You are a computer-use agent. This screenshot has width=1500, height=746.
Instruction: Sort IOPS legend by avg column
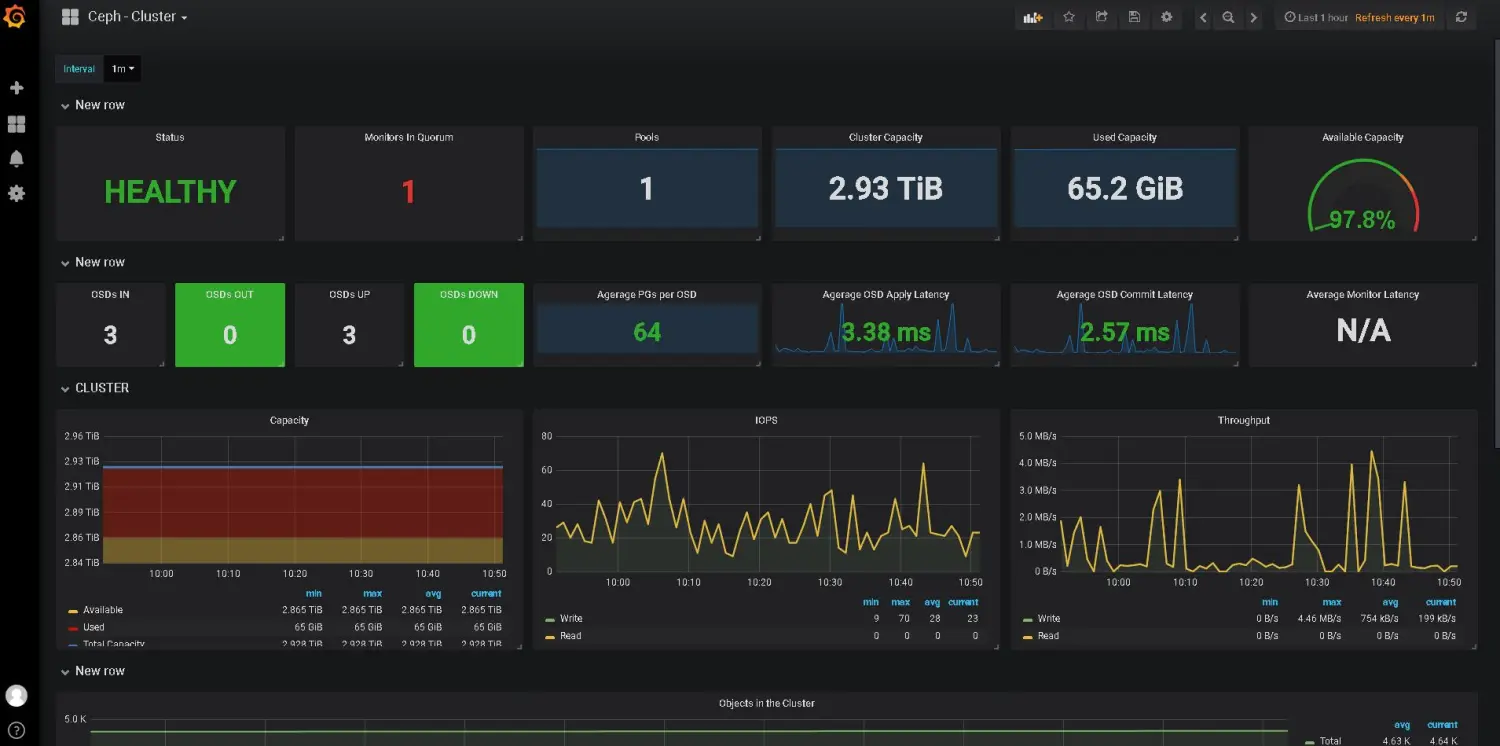(x=932, y=603)
